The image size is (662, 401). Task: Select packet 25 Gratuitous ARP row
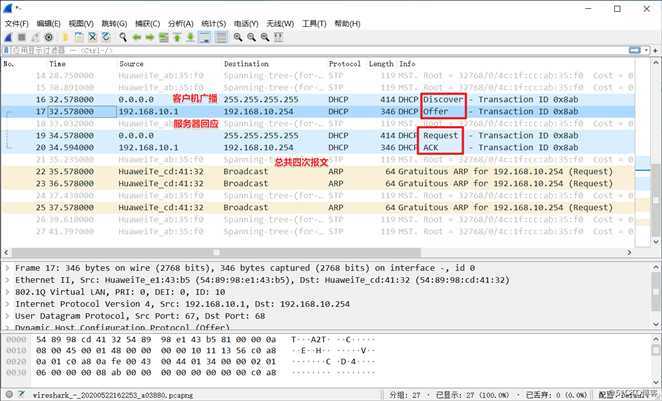tap(317, 207)
